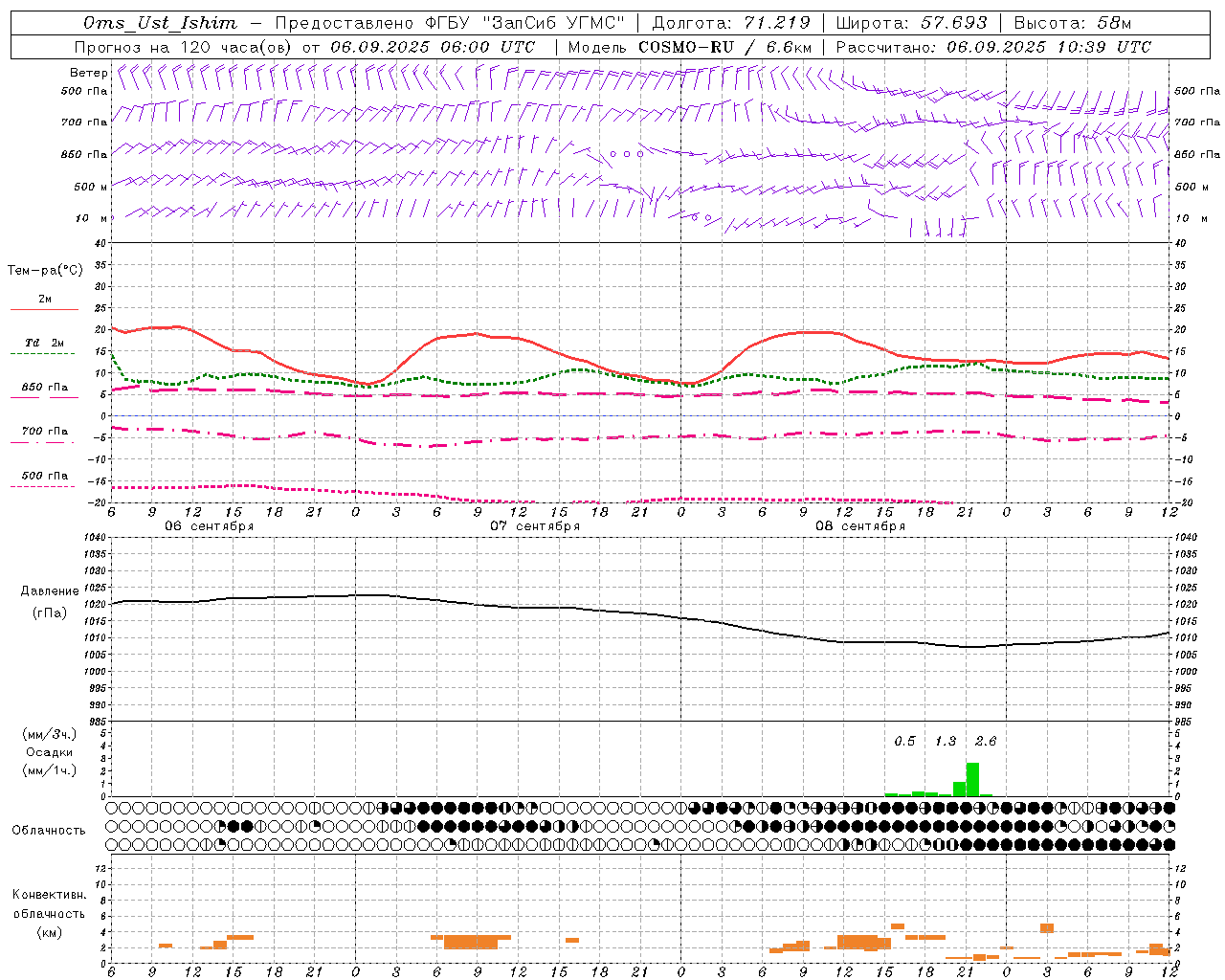This screenshot has height=980, width=1225.
Task: Click the Осадки precipitation label
Action: click(49, 752)
